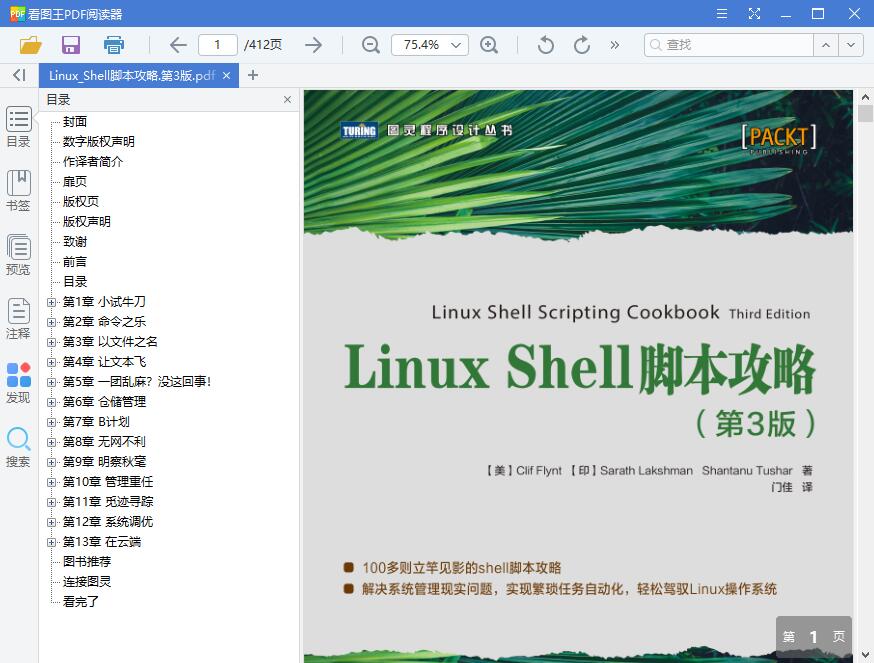874x663 pixels.
Task: Jump to 目录 entry in the outline tree
Action: point(75,282)
